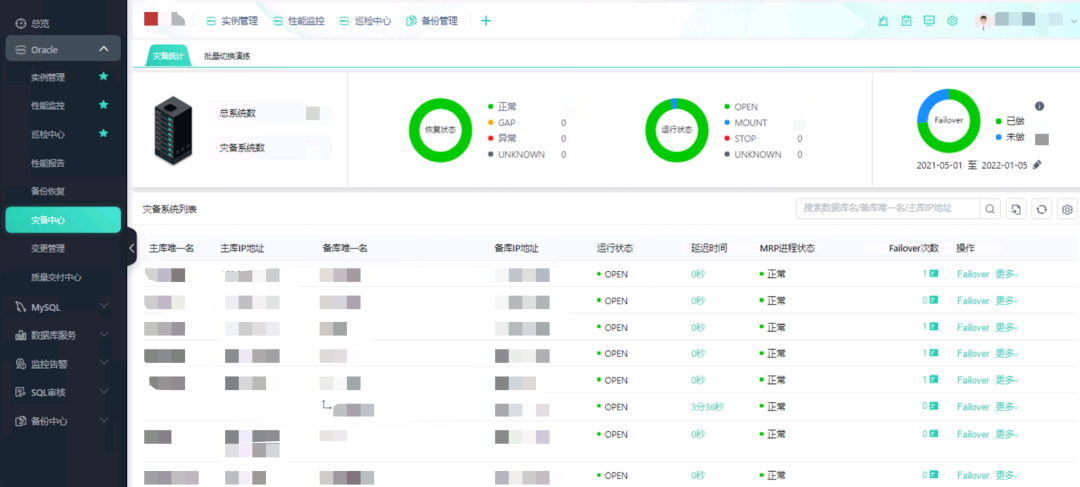Toggle the 正常 legend in 恢复状态 chart
The width and height of the screenshot is (1080, 487).
click(x=503, y=107)
